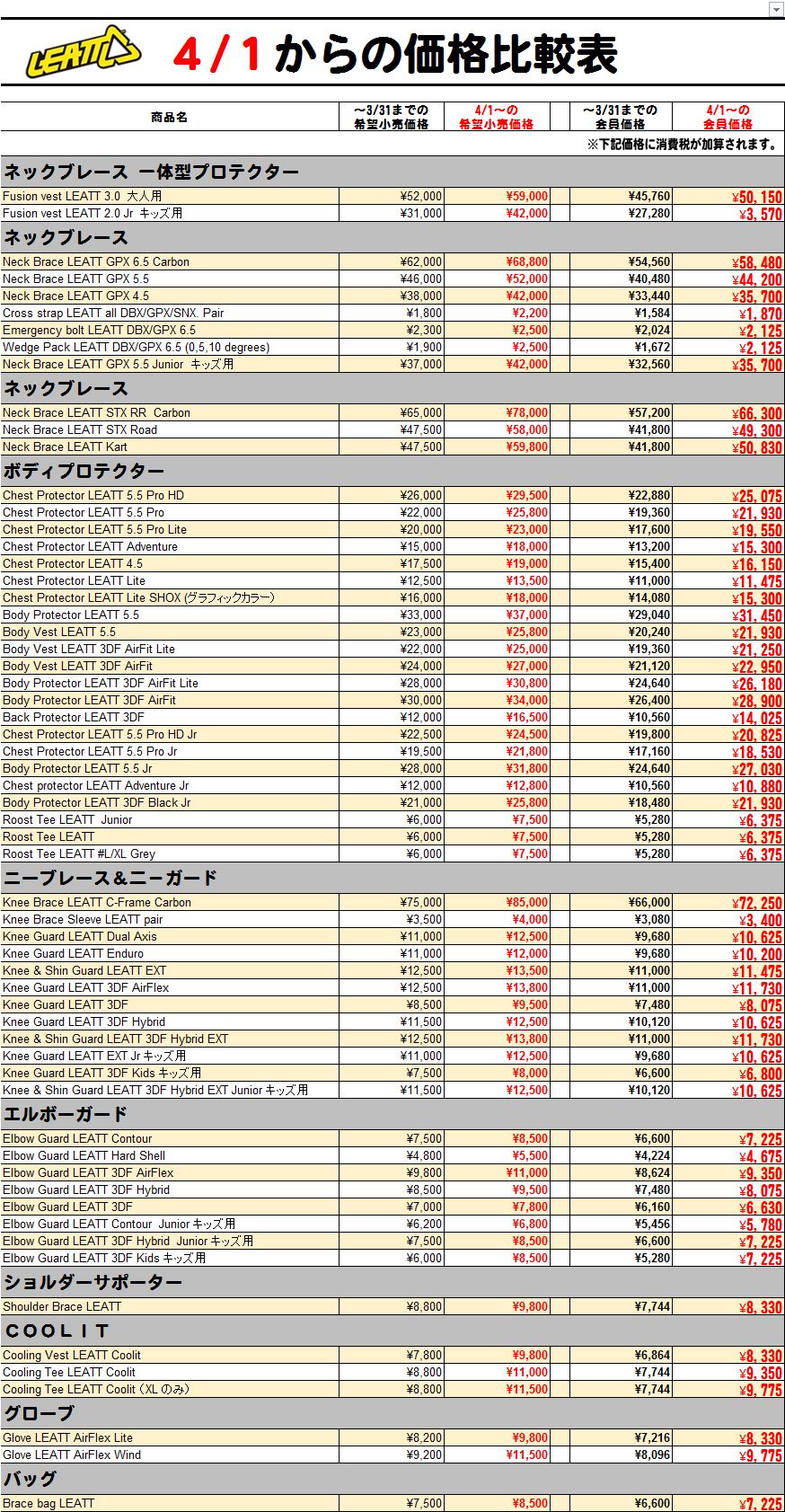Select Knee Guard LEATT Dual Axis
Screen dimensions: 785x1512
(80, 937)
